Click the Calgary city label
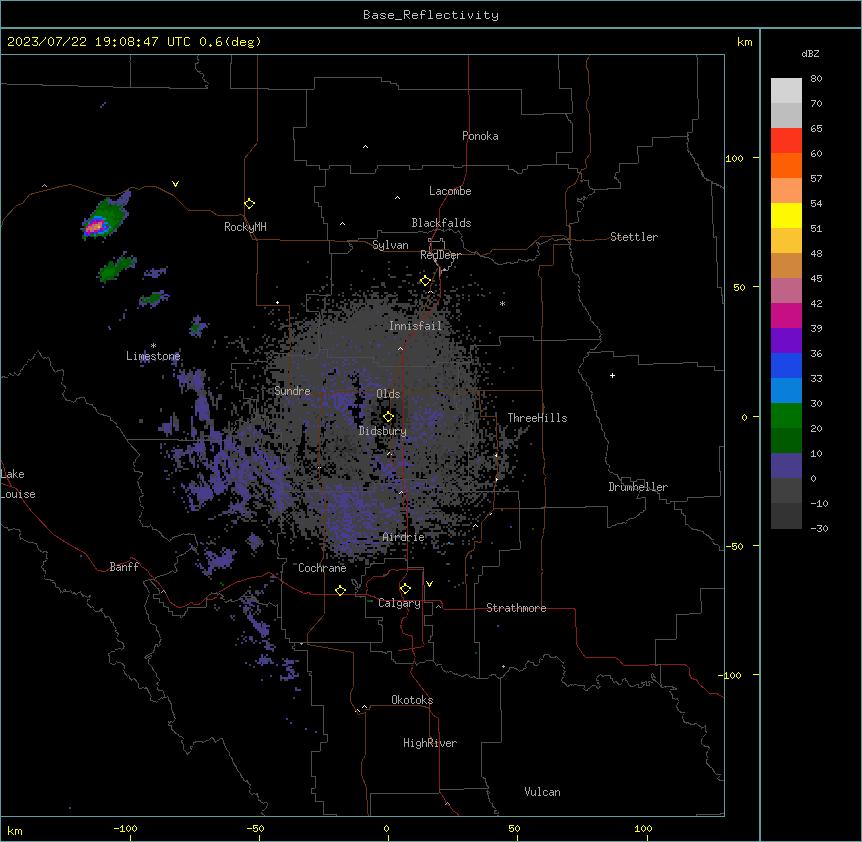862x842 pixels. click(x=399, y=603)
